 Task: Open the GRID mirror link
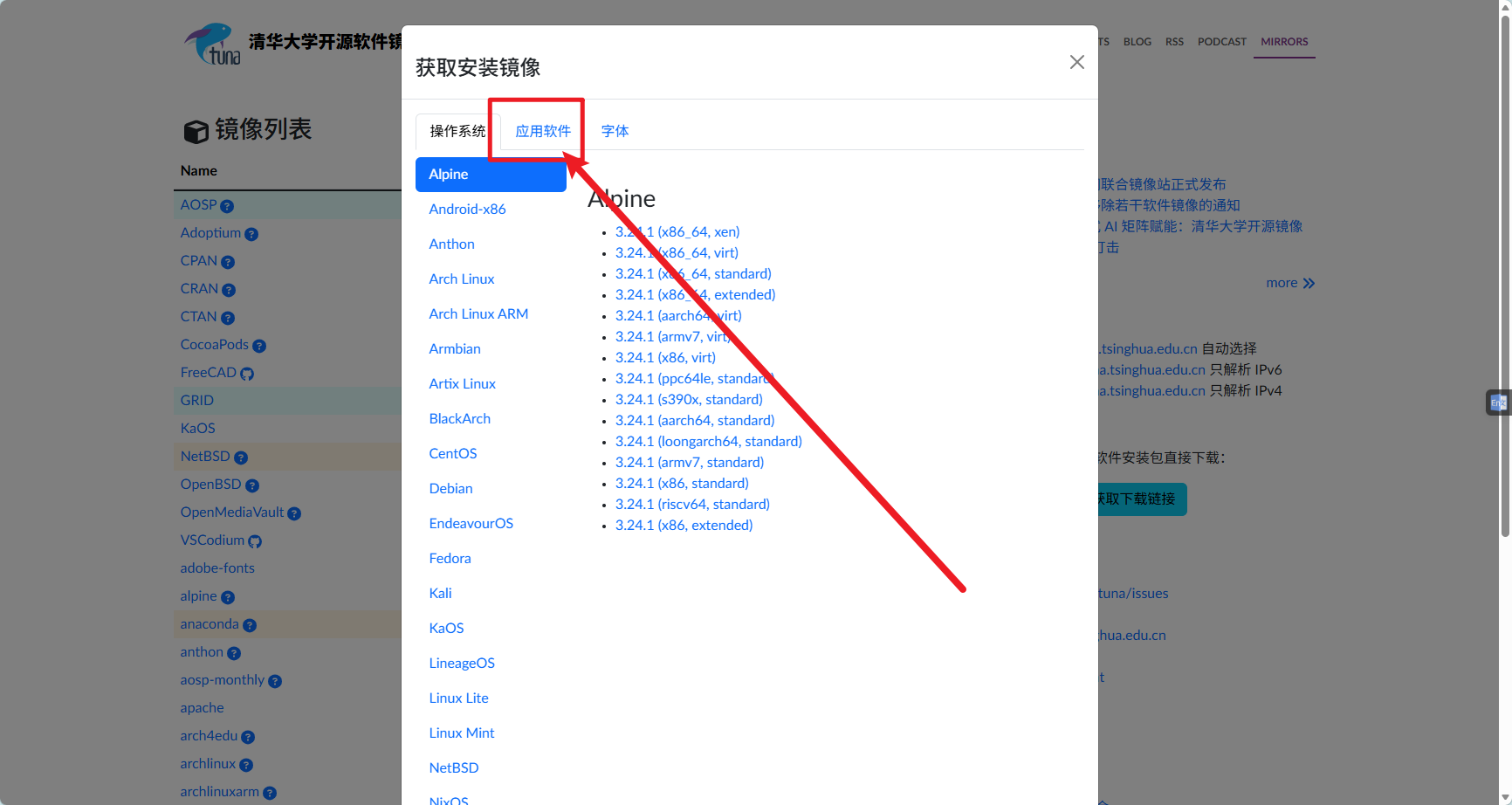click(x=196, y=401)
